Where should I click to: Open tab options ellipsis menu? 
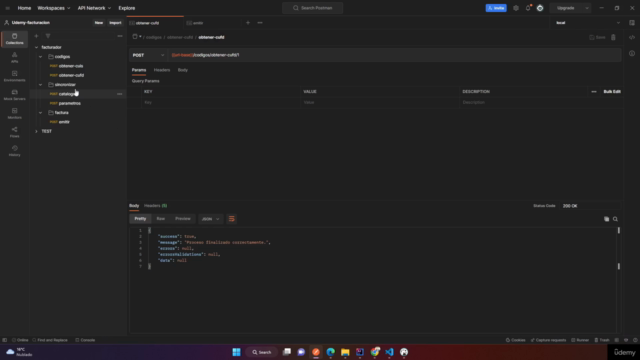tap(260, 23)
